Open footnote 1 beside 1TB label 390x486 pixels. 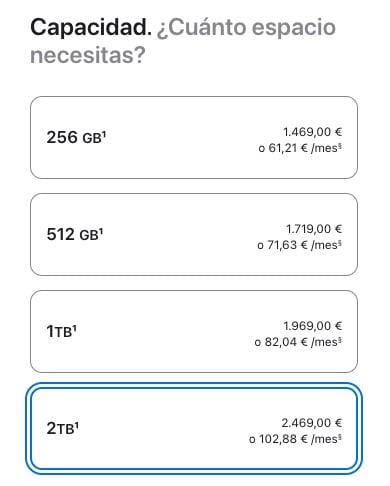[x=75, y=328]
